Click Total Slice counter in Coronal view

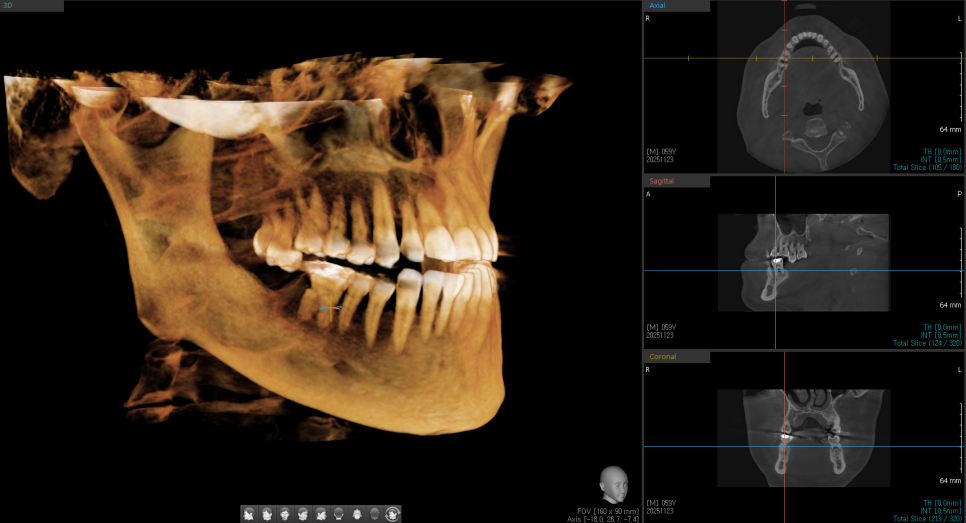tap(928, 518)
